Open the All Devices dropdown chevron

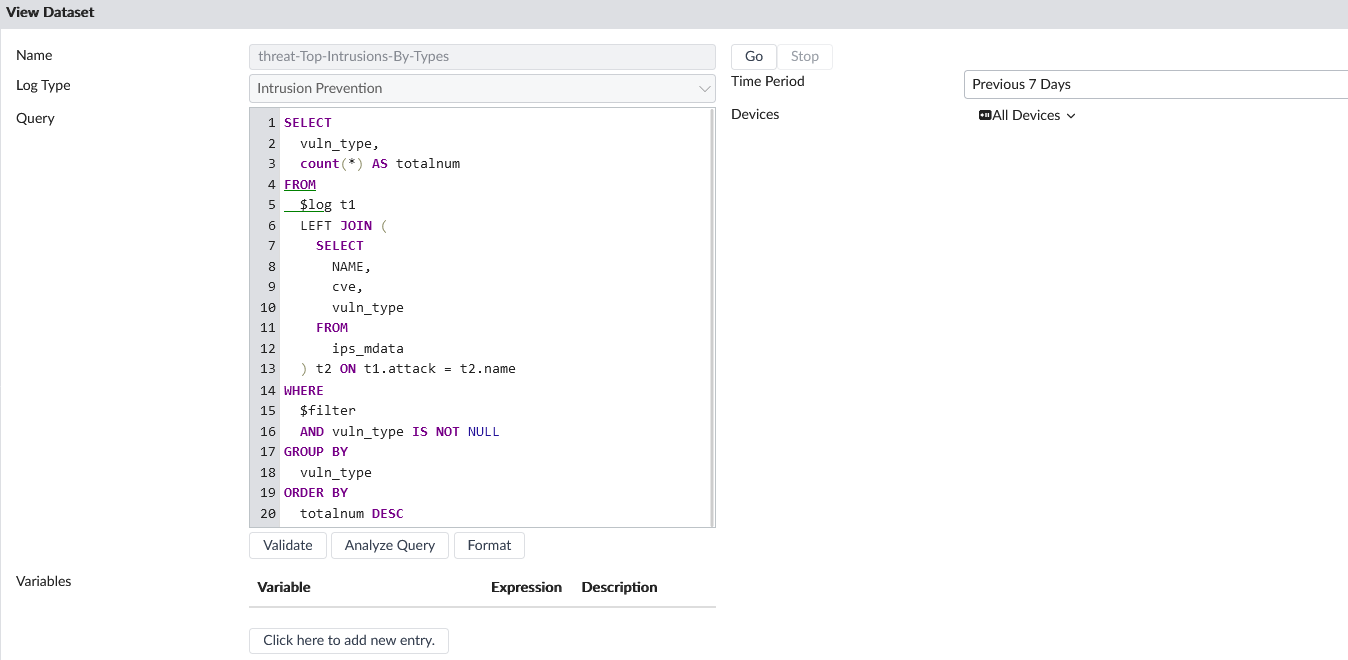[x=1071, y=116]
